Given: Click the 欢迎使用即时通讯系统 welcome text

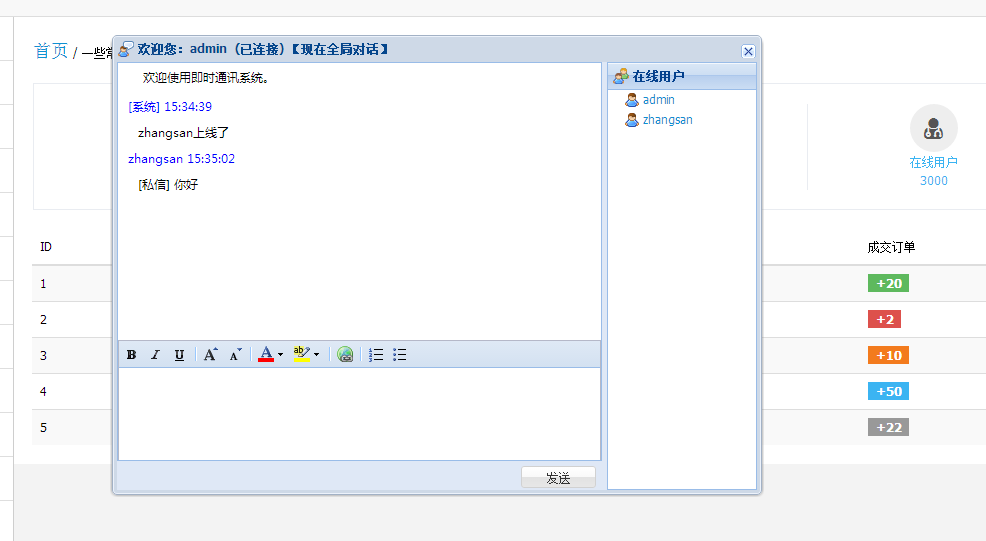Looking at the screenshot, I should pos(206,77).
